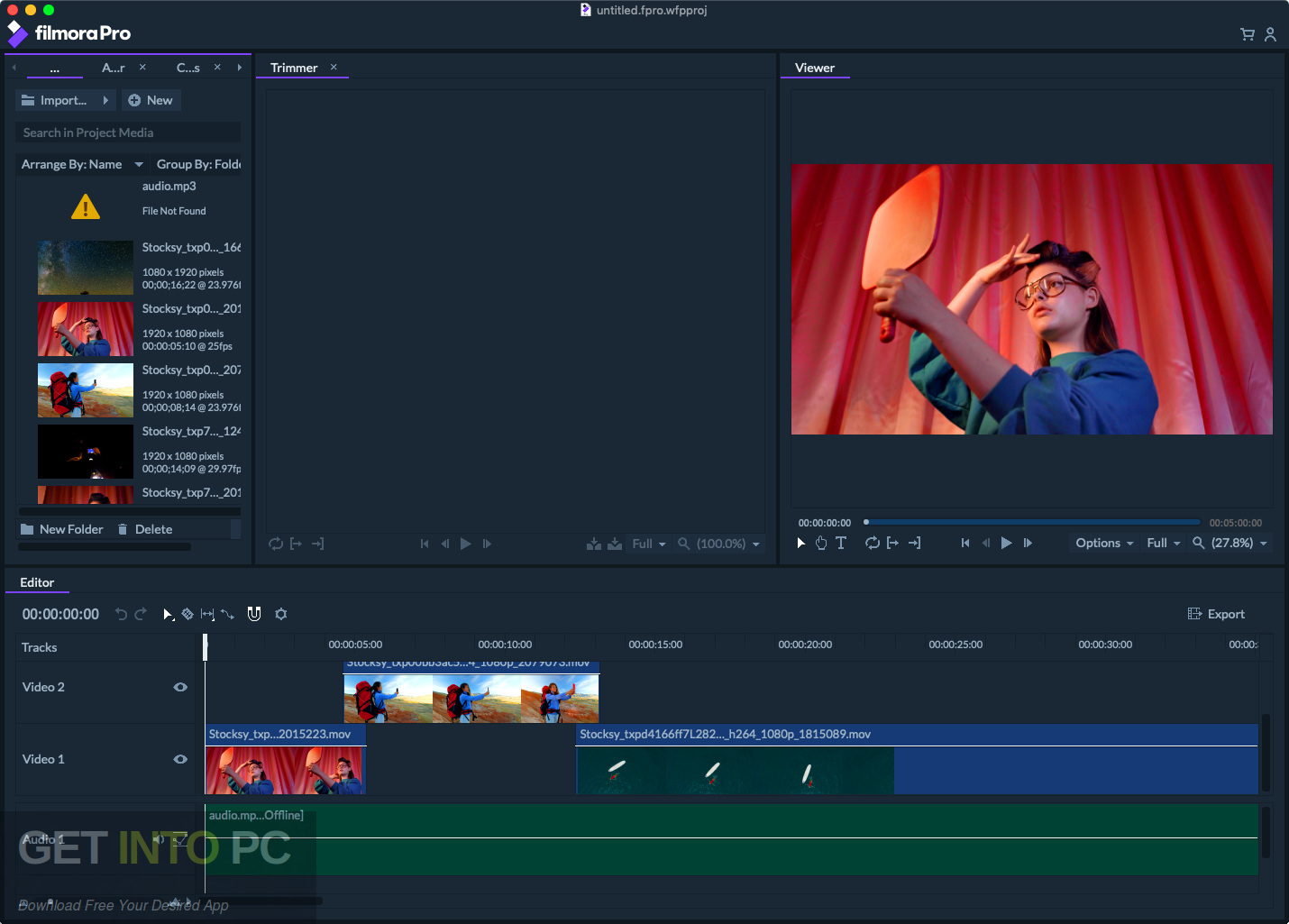
Task: Open Viewer Options dropdown
Action: pyautogui.click(x=1104, y=543)
